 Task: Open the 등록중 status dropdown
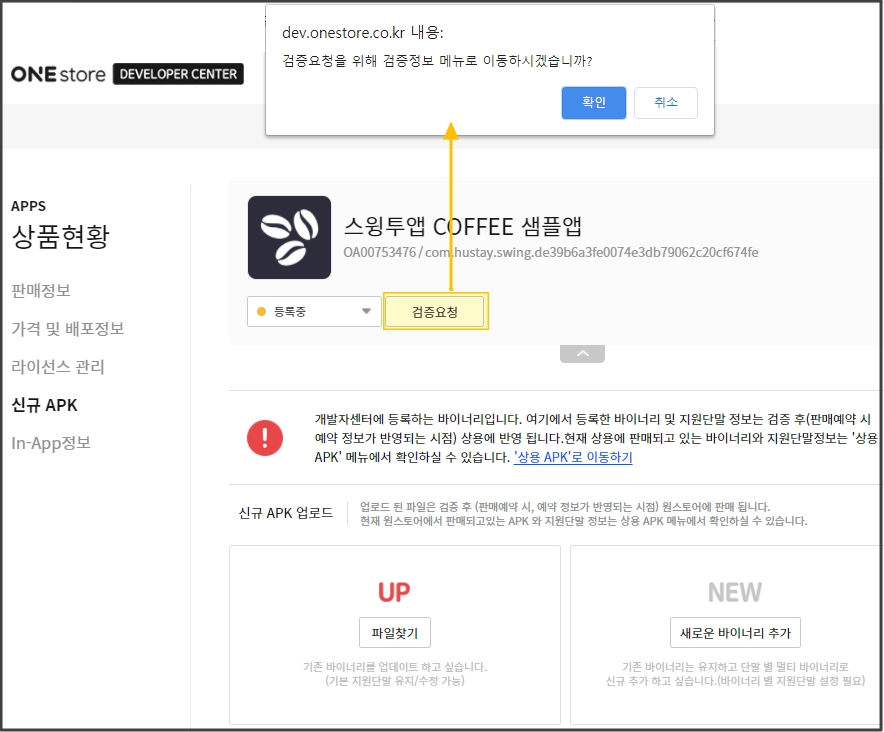click(314, 311)
